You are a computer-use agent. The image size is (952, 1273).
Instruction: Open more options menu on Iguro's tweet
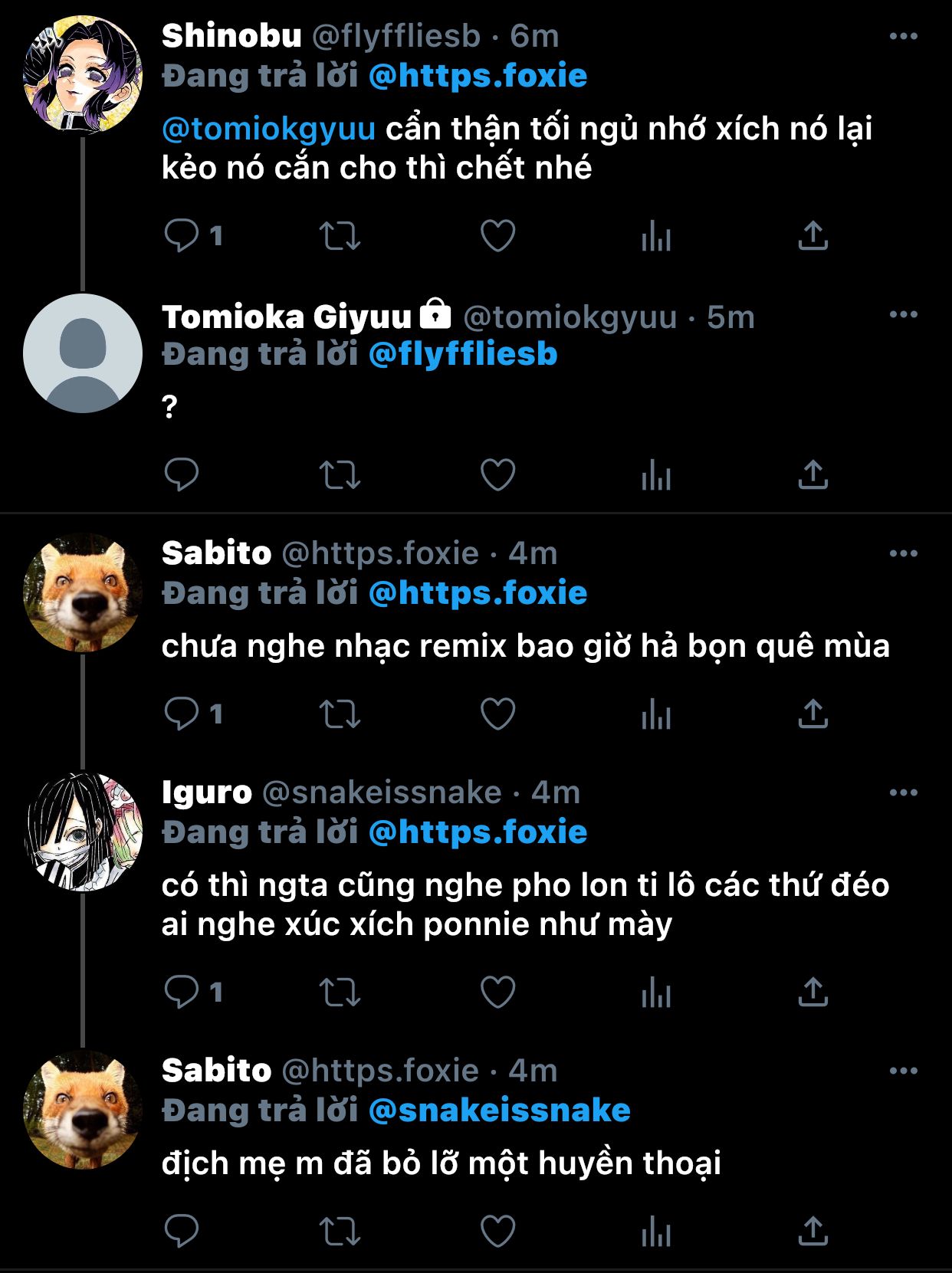coord(903,792)
